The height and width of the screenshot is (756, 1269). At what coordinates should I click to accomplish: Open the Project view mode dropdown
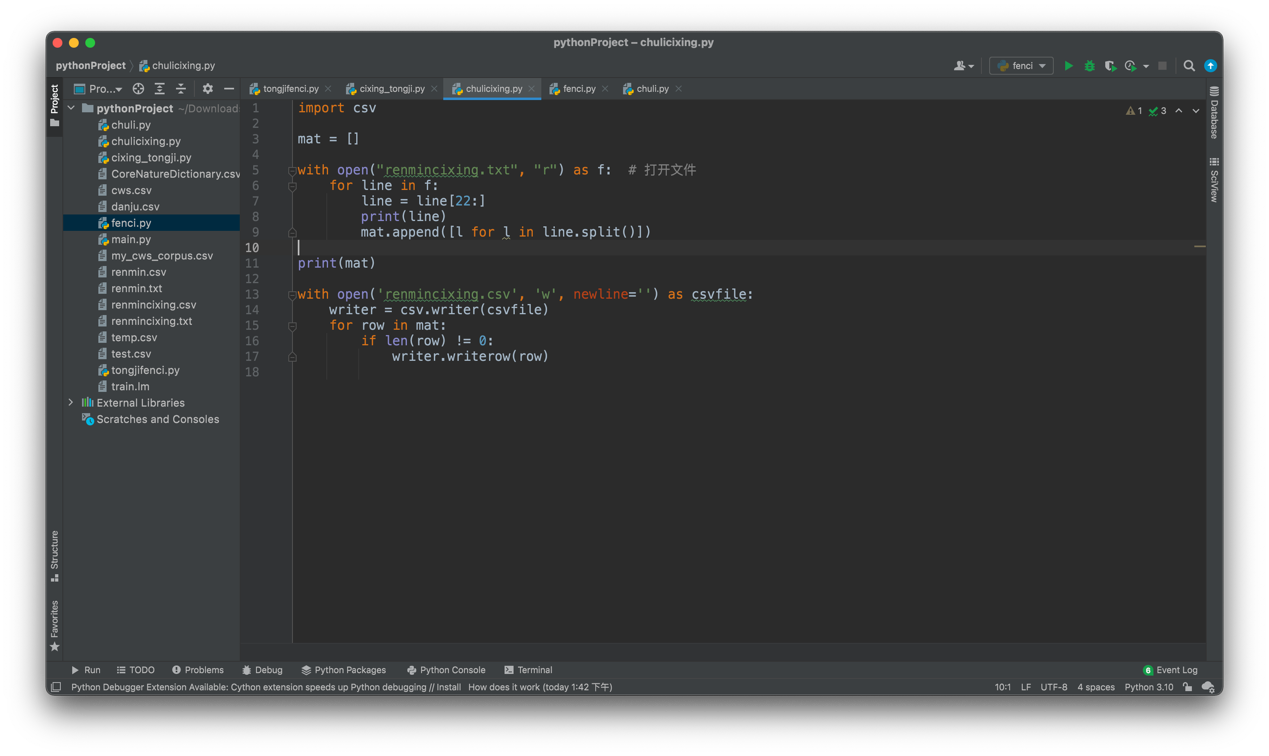click(98, 89)
